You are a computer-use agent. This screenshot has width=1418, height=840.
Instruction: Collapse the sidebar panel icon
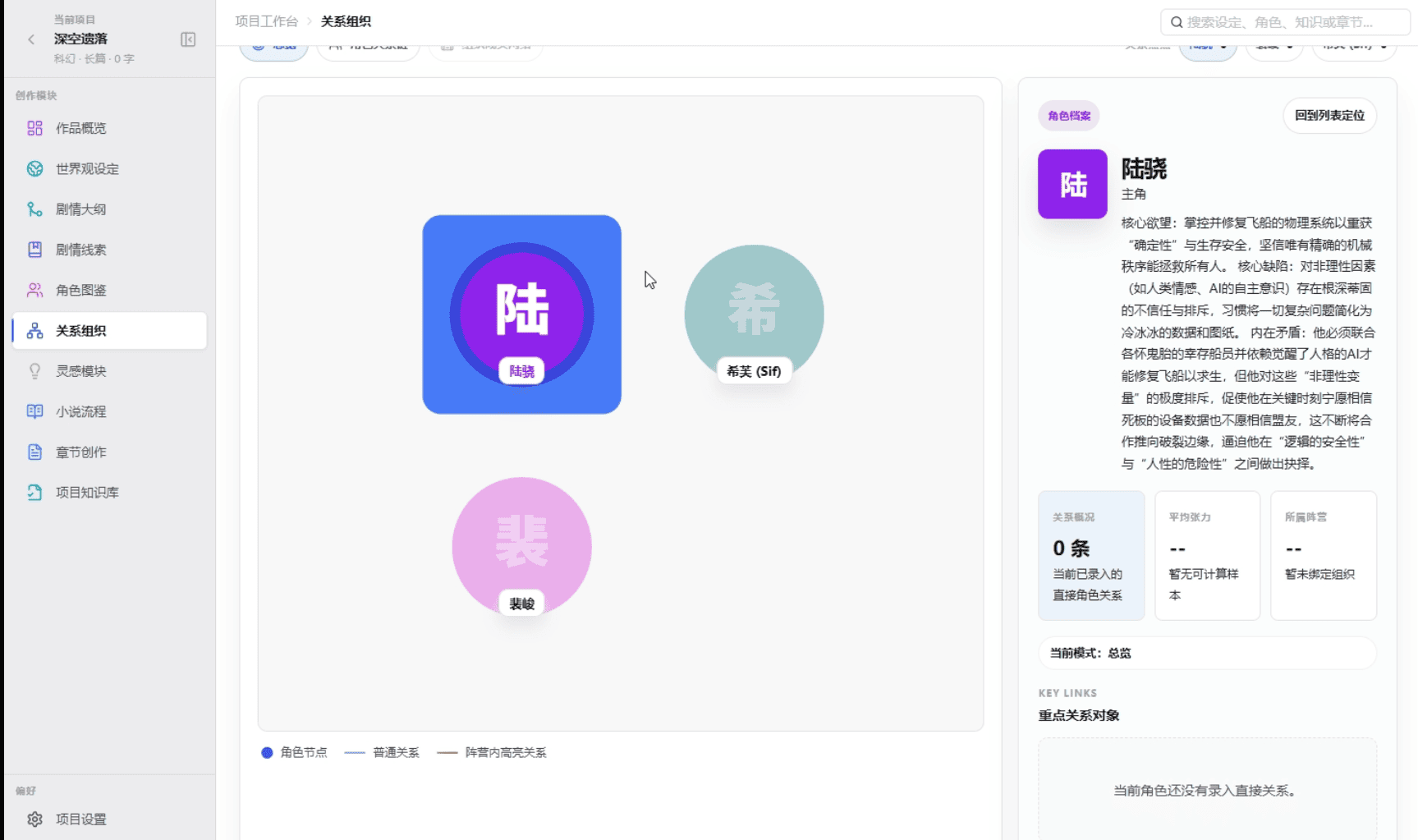(x=188, y=39)
